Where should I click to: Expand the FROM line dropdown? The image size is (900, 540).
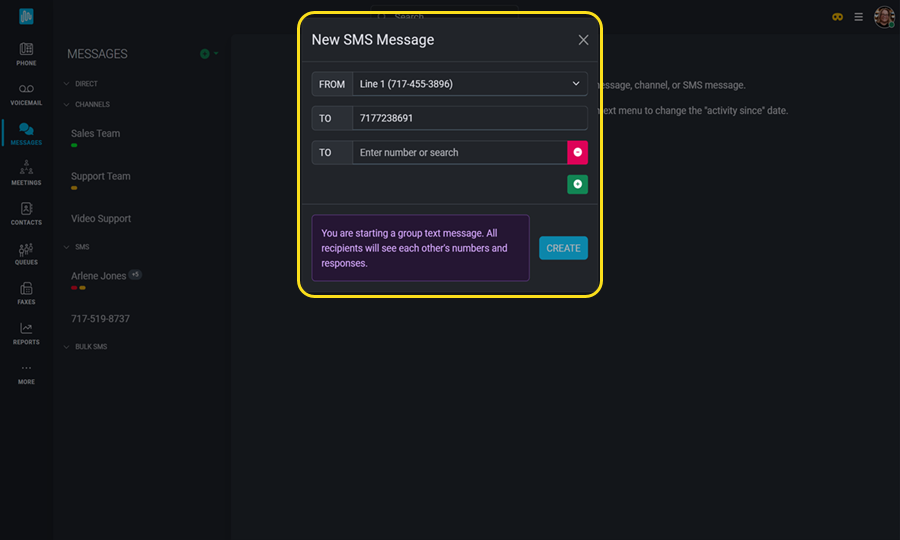click(469, 84)
